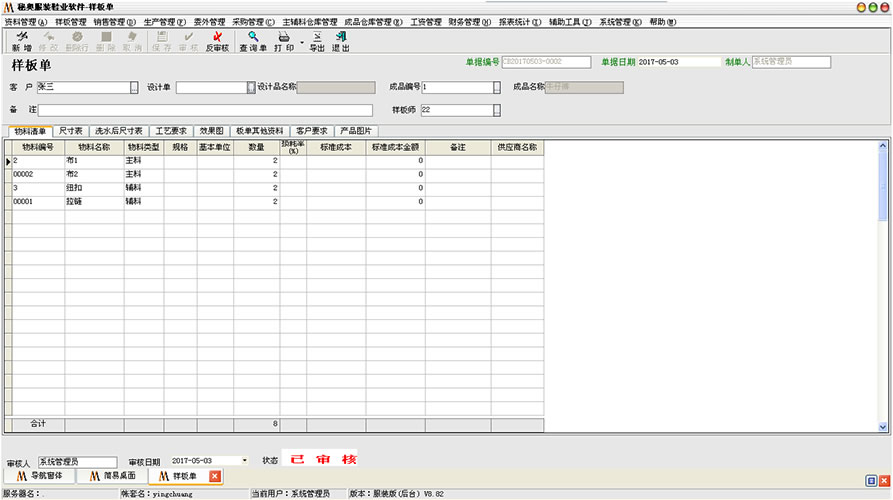Viewport: 893px width, 500px height.
Task: Switch to the 导航窗体 window tab
Action: [x=40, y=476]
